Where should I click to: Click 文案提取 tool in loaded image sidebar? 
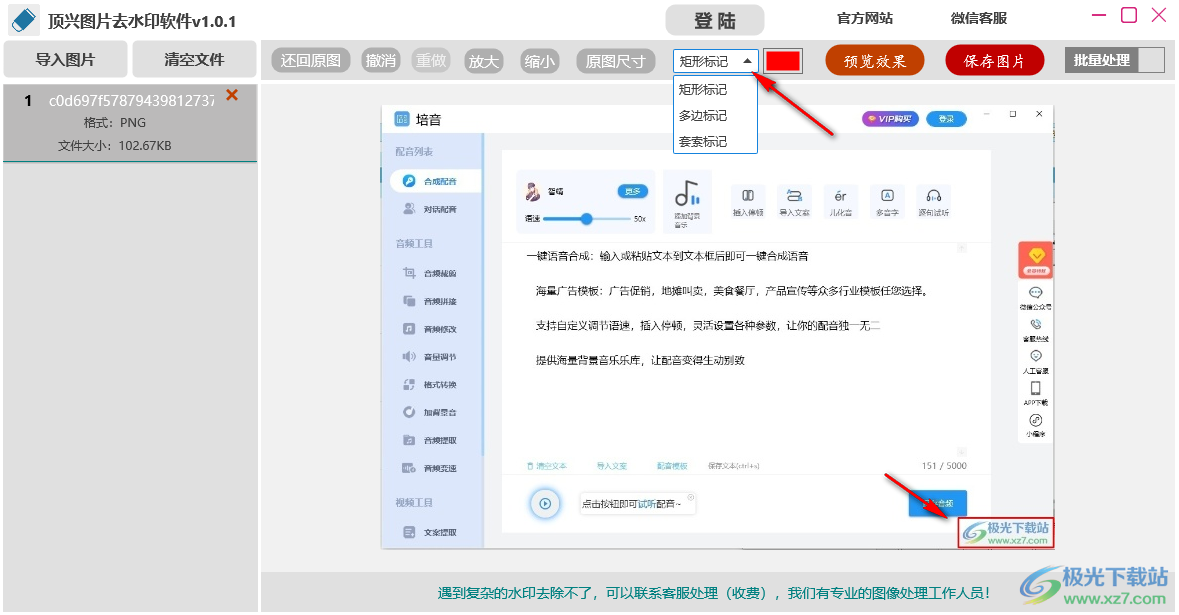click(x=431, y=532)
